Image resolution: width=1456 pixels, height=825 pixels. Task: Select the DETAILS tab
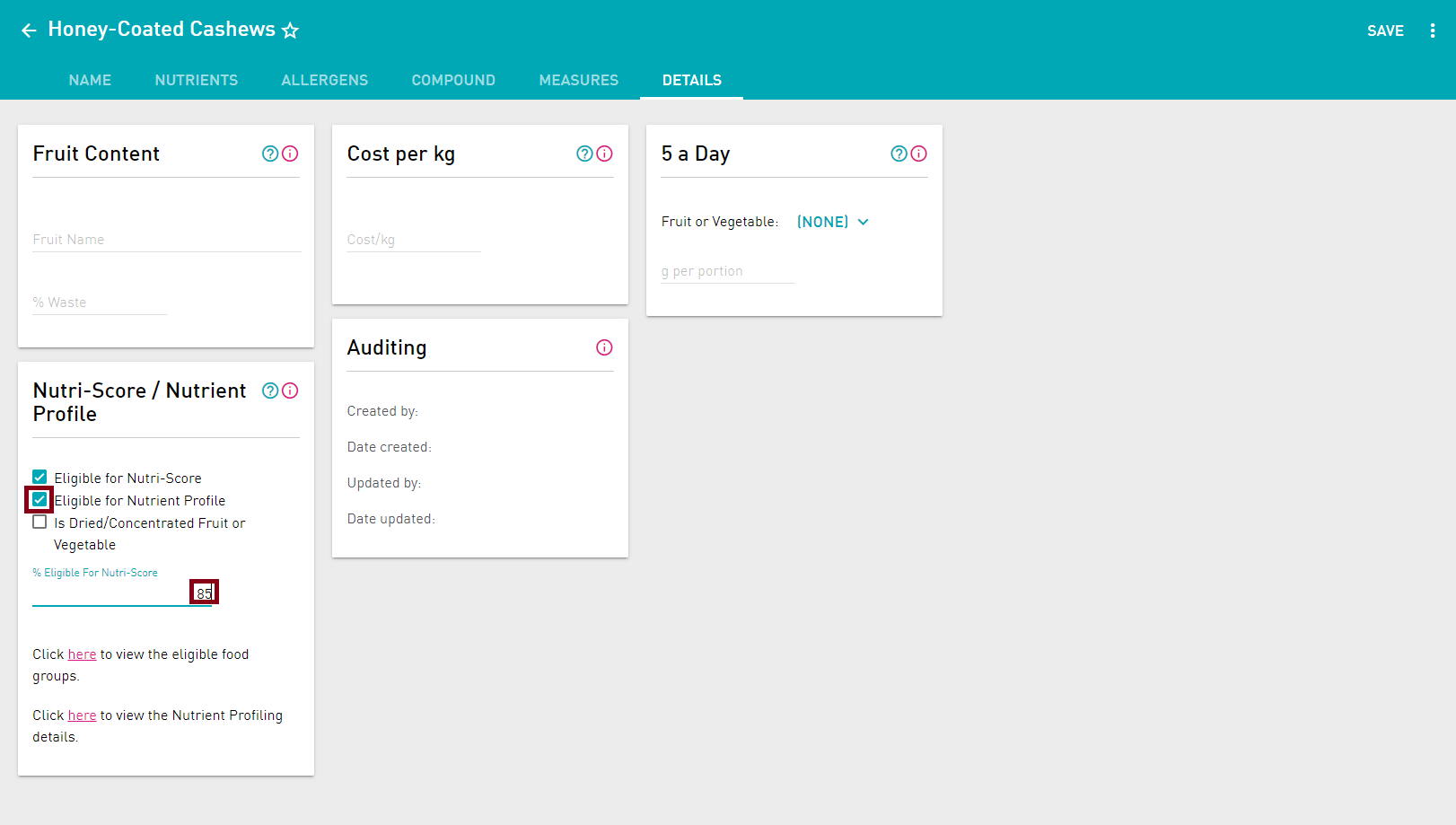(692, 80)
